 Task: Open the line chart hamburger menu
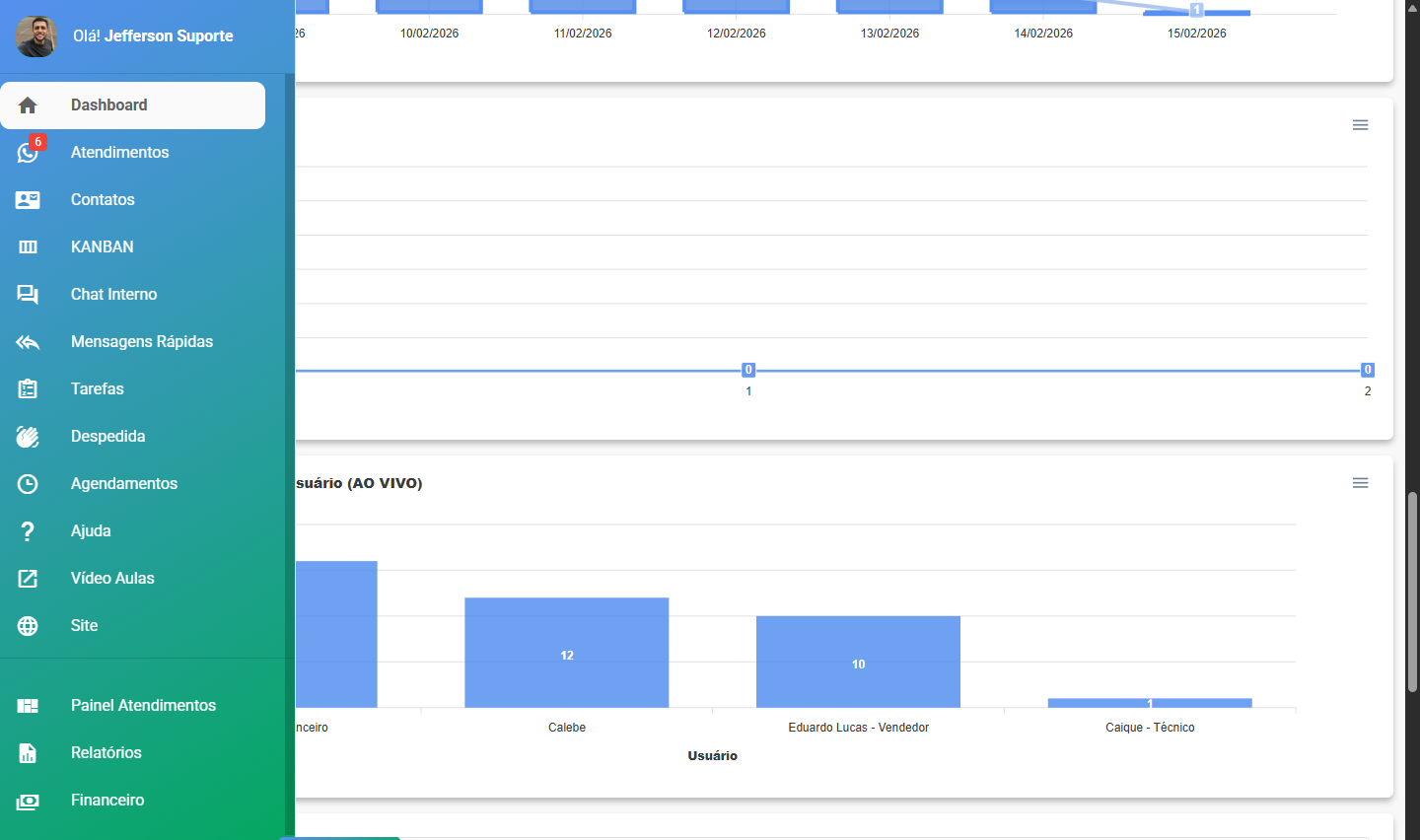click(1360, 125)
